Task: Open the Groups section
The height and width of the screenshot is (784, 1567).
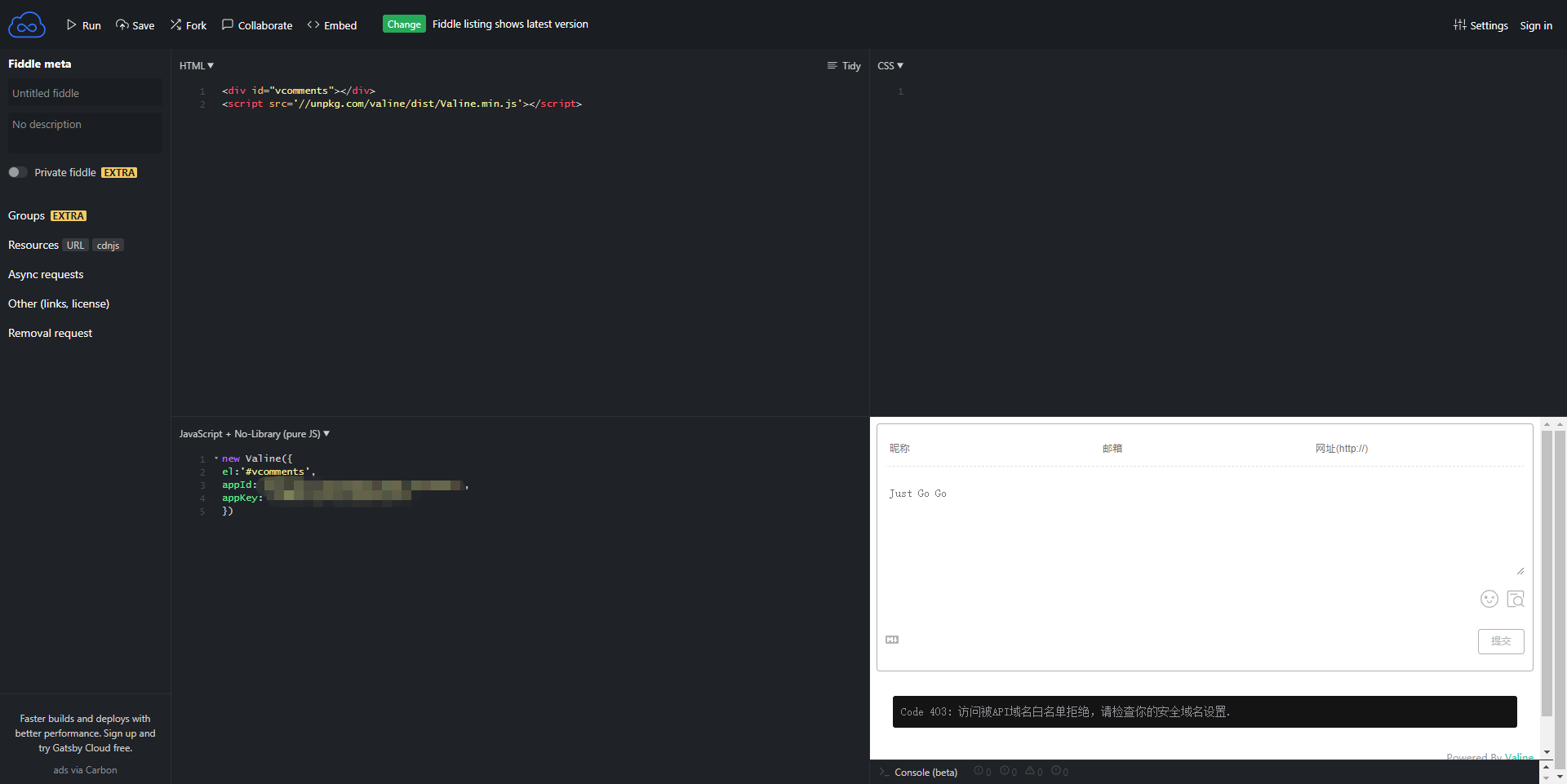Action: [26, 215]
